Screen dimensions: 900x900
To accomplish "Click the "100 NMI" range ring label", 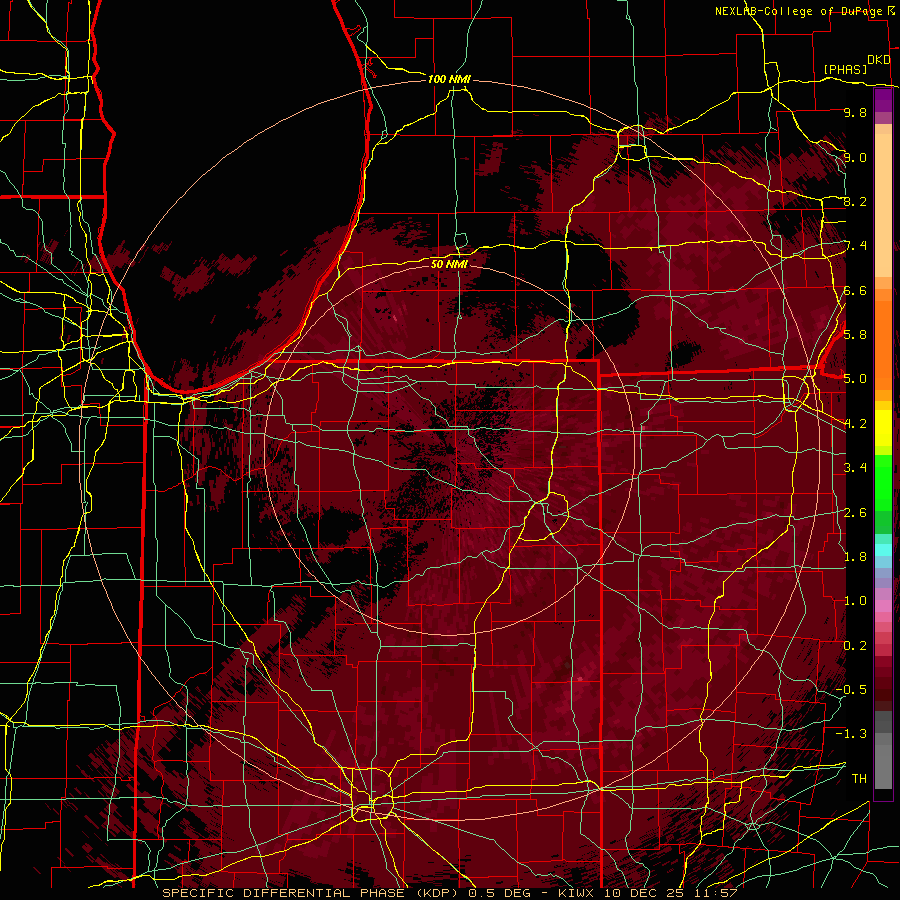I will pyautogui.click(x=449, y=79).
